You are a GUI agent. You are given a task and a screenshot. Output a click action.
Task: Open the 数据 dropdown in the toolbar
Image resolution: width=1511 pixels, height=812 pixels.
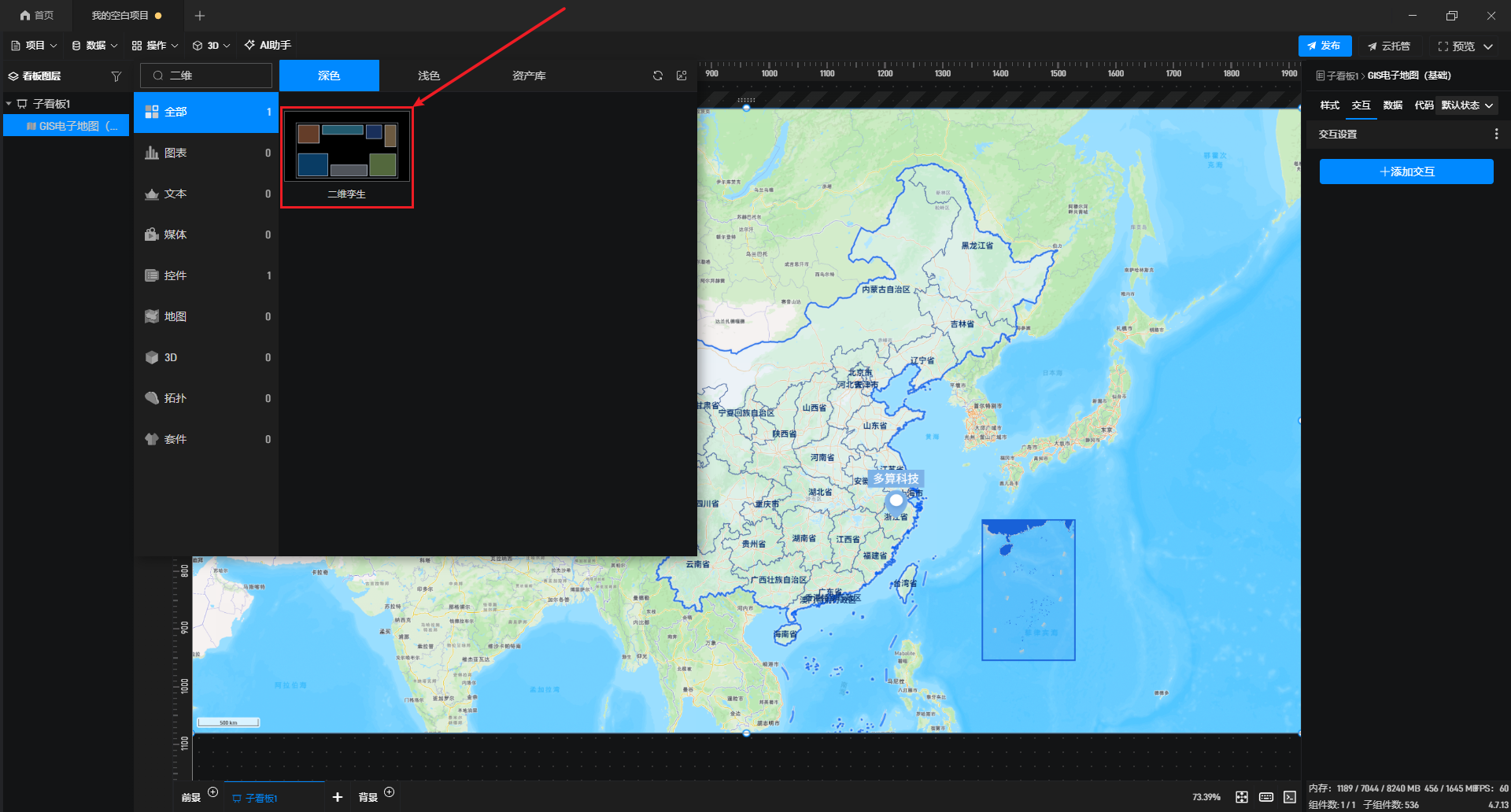click(x=94, y=46)
